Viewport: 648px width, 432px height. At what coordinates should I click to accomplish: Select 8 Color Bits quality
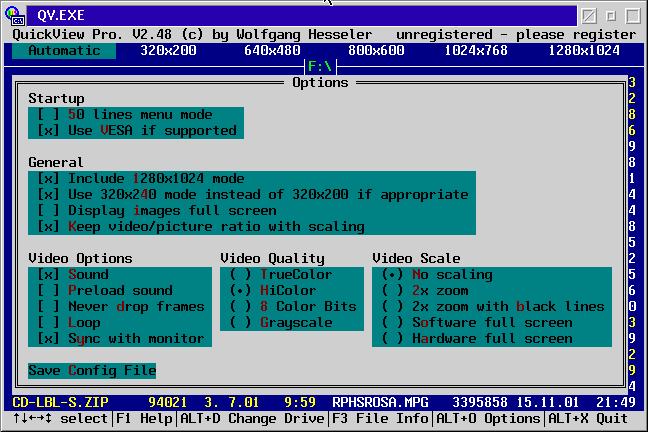coord(293,306)
